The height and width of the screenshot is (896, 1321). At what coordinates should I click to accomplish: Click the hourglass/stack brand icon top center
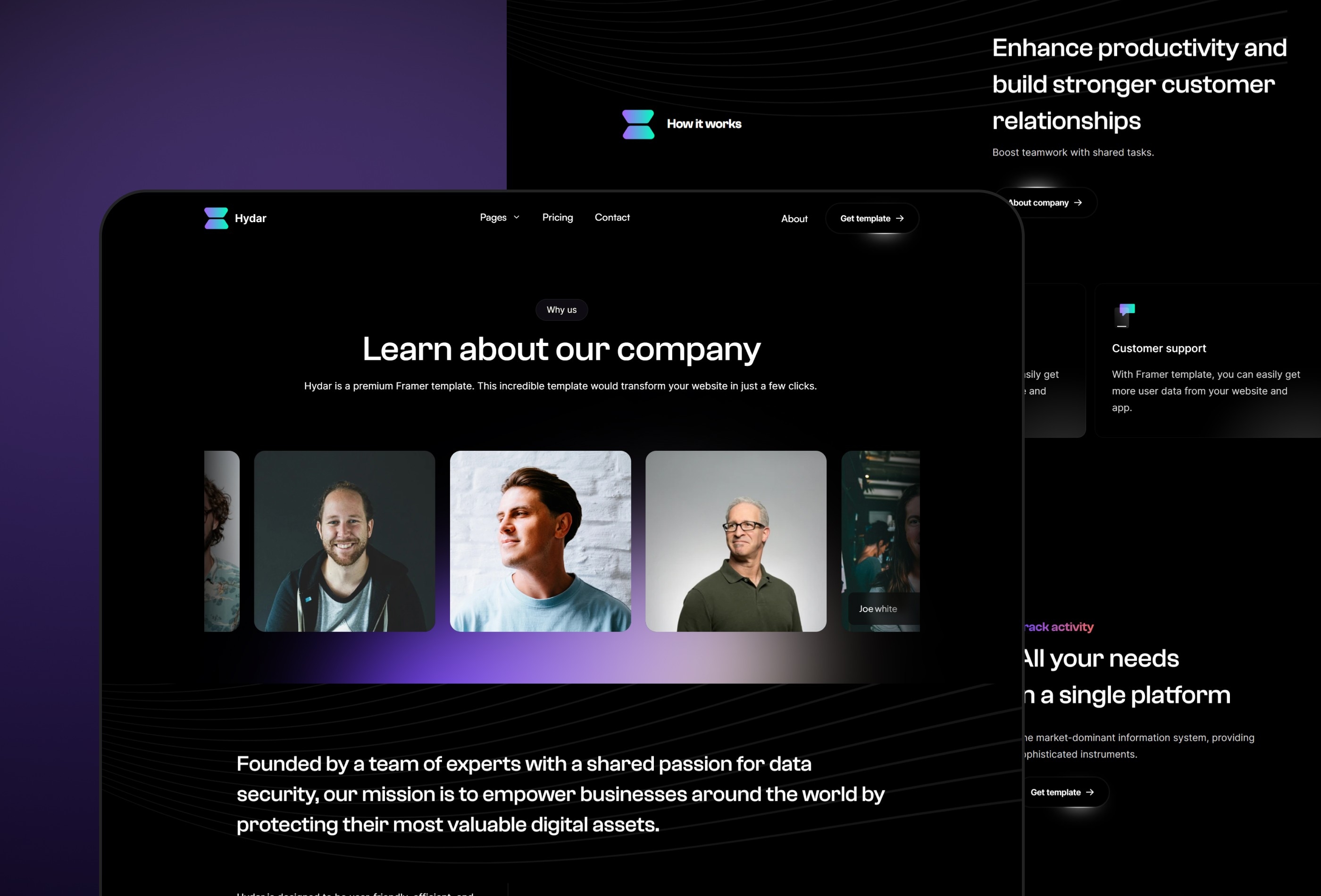tap(636, 123)
